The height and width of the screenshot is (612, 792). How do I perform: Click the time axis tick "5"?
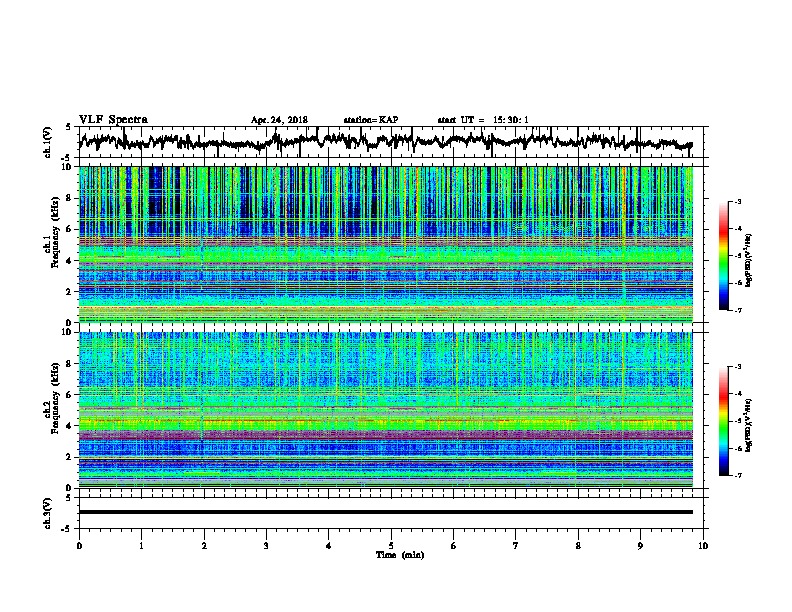pyautogui.click(x=391, y=546)
